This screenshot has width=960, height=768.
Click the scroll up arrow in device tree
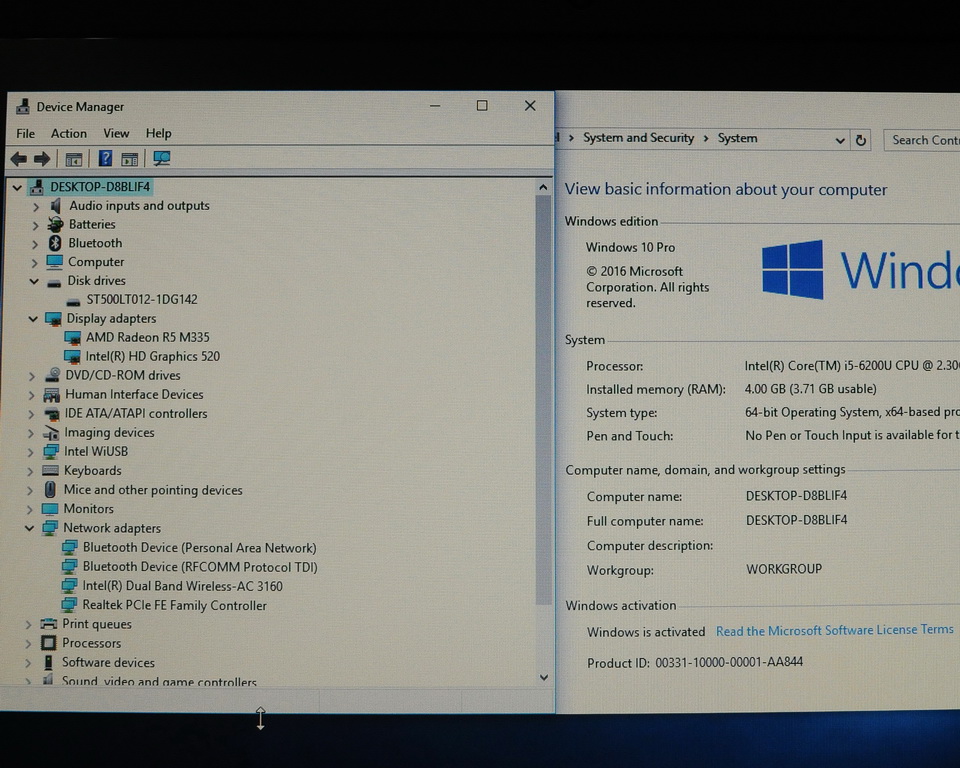[x=543, y=187]
